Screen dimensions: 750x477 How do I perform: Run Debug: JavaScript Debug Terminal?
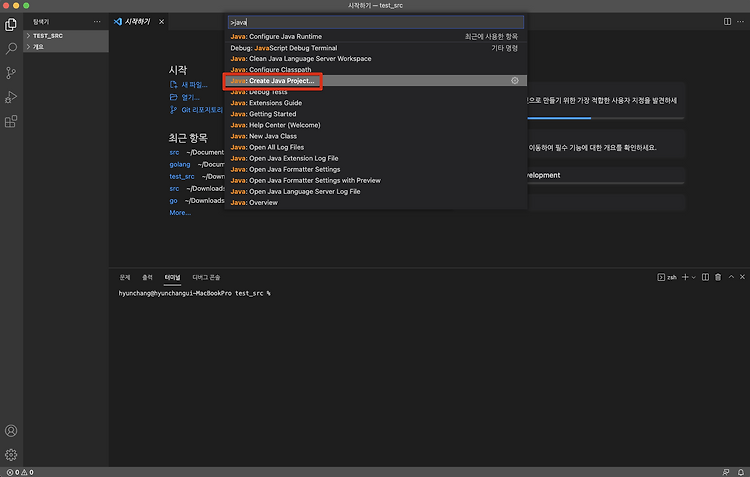pos(376,48)
